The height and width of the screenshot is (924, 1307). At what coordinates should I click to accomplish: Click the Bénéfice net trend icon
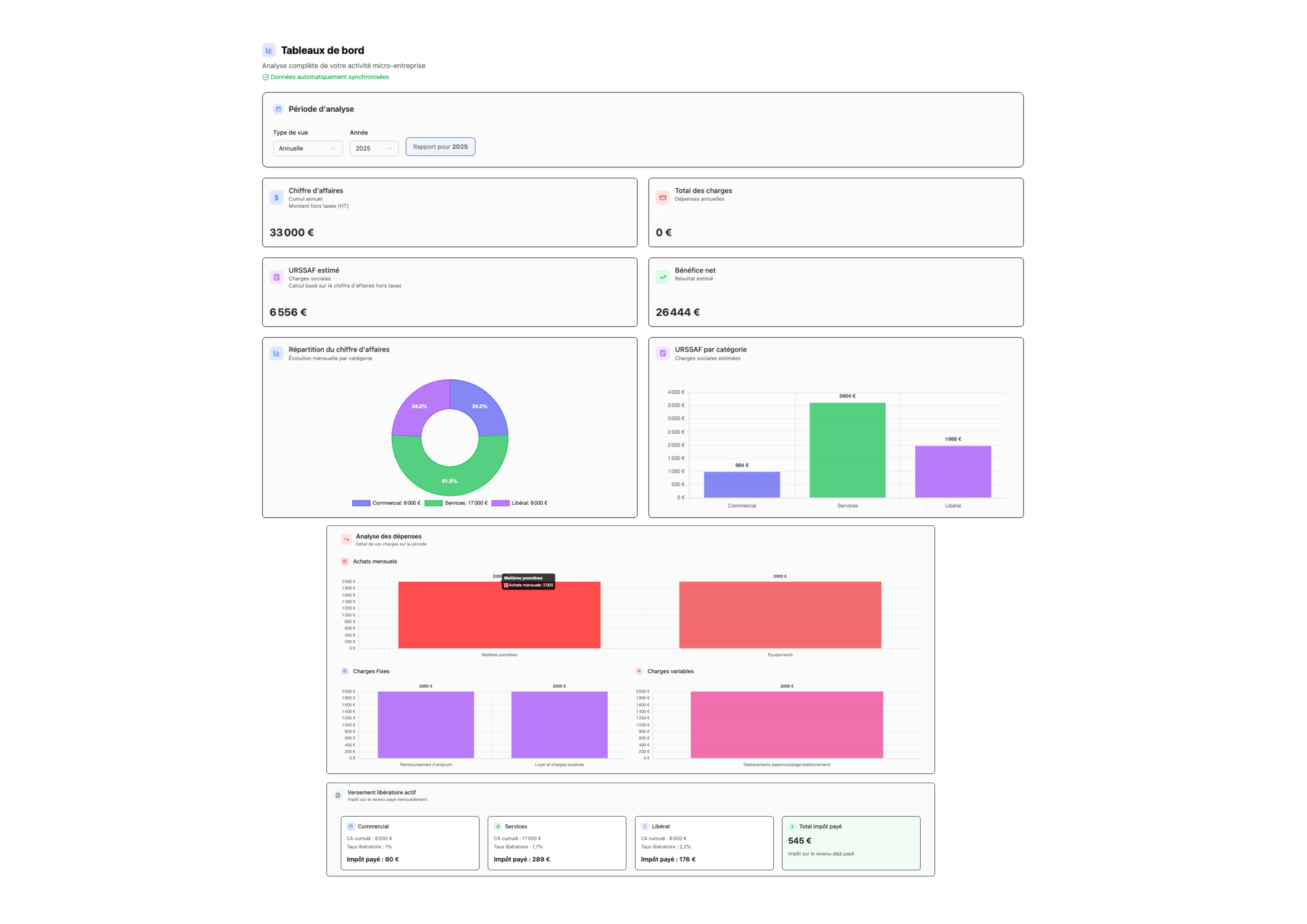(663, 277)
